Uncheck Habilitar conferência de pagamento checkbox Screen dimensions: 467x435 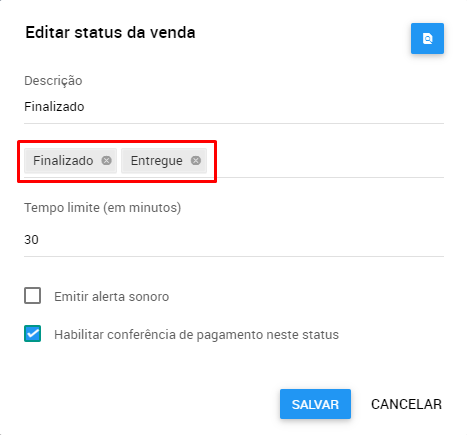coord(33,334)
